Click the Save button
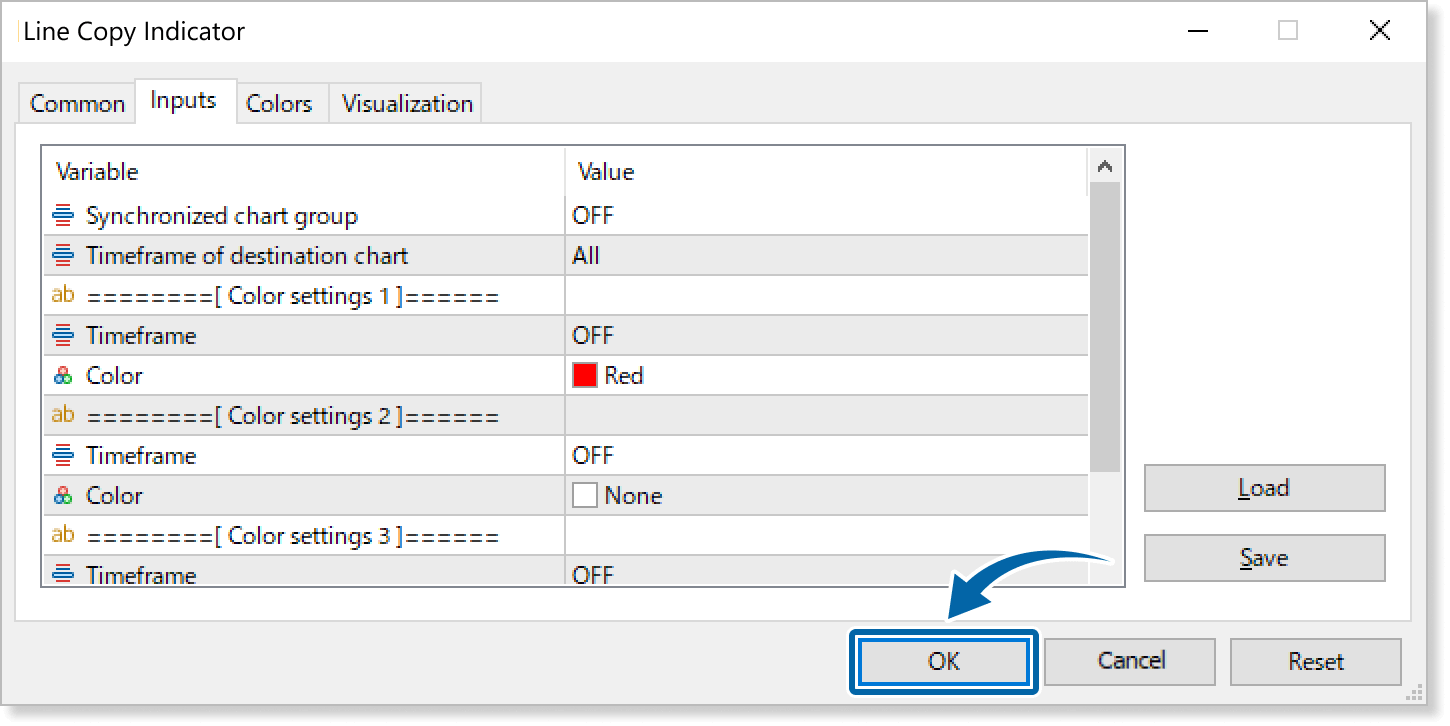The height and width of the screenshot is (726, 1450). click(1264, 558)
